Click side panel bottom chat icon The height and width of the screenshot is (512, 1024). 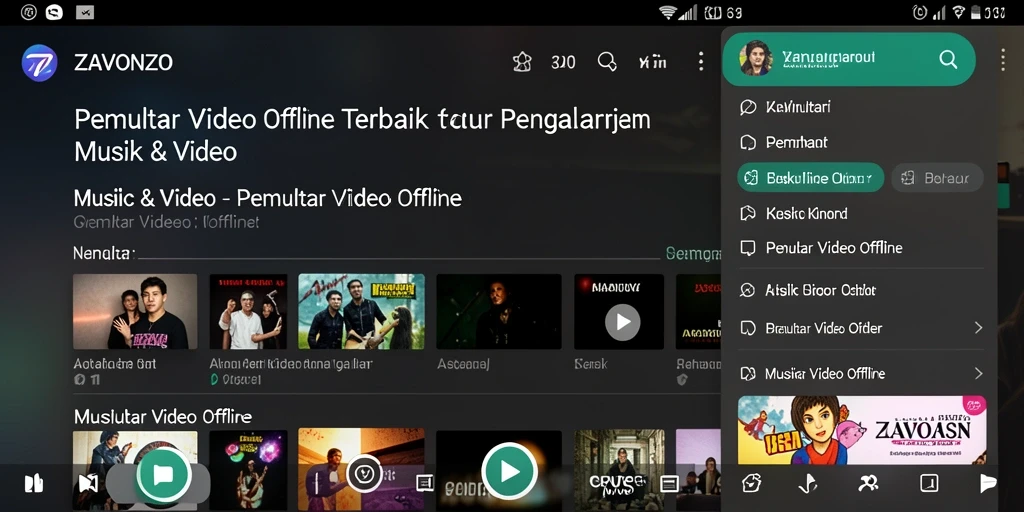(752, 483)
